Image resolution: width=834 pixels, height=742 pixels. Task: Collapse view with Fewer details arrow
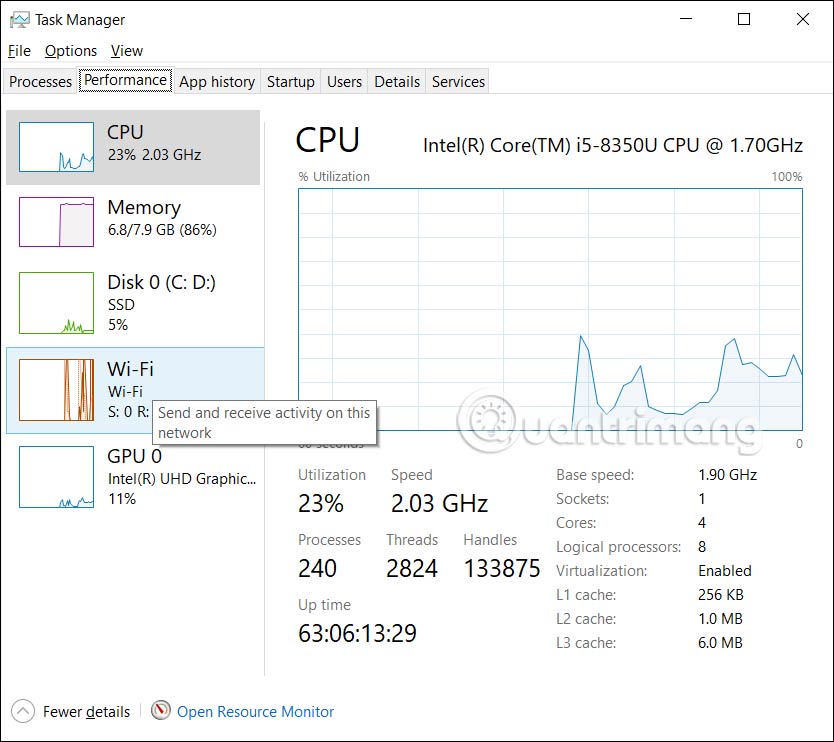pyautogui.click(x=22, y=711)
